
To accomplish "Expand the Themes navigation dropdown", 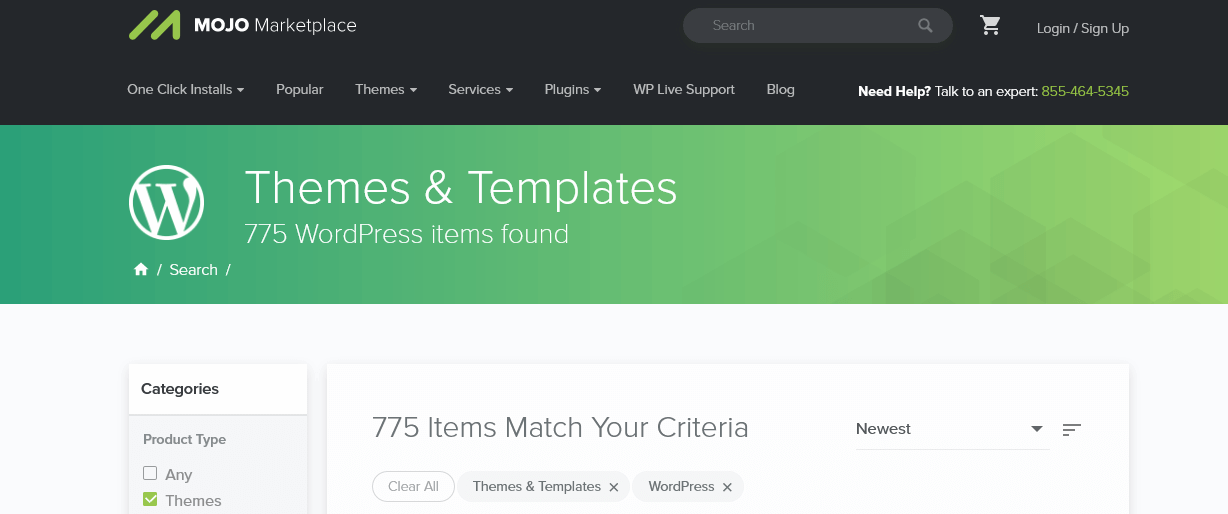I will click(x=386, y=89).
